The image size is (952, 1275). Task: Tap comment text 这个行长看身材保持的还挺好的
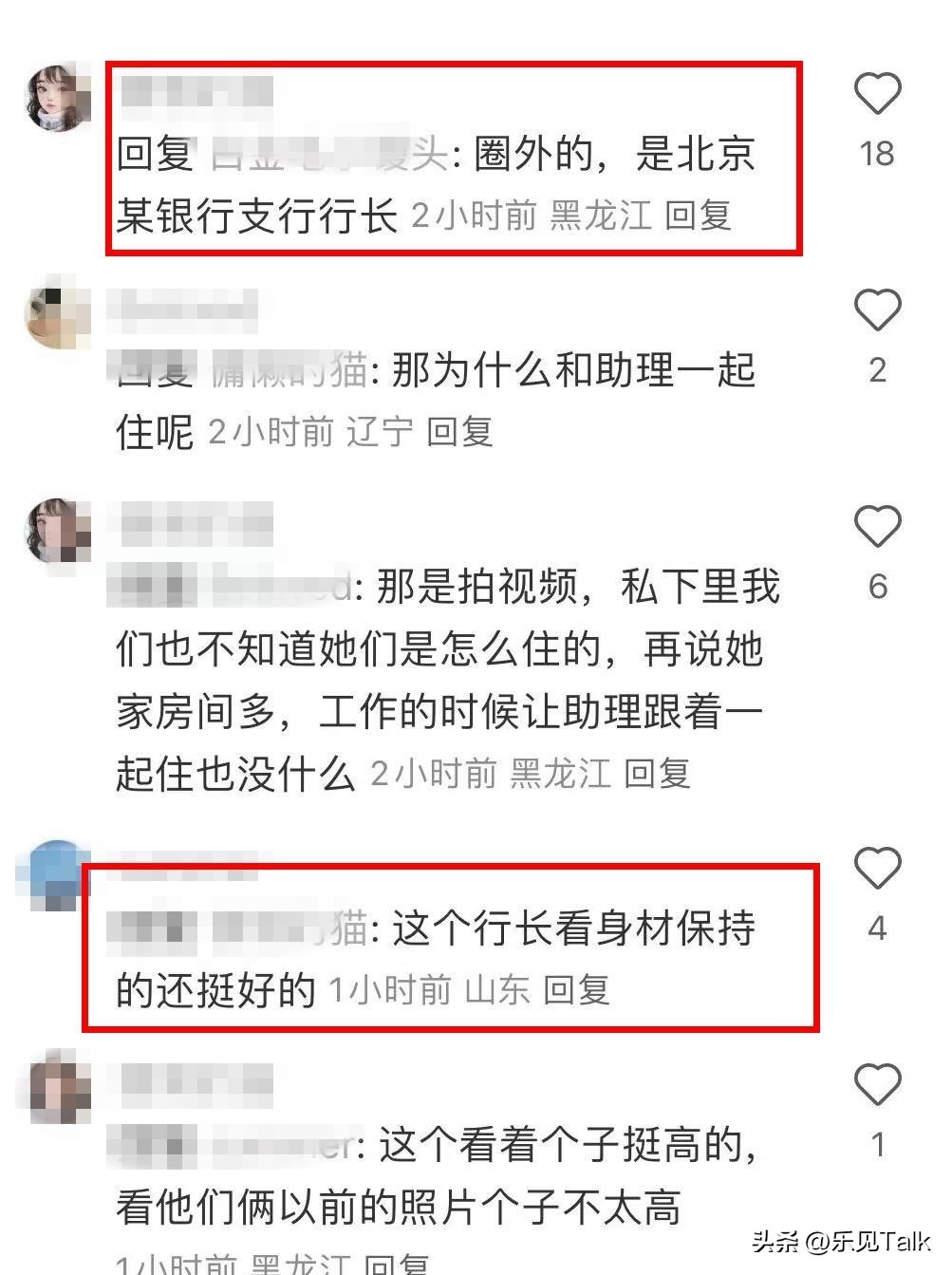pyautogui.click(x=435, y=959)
